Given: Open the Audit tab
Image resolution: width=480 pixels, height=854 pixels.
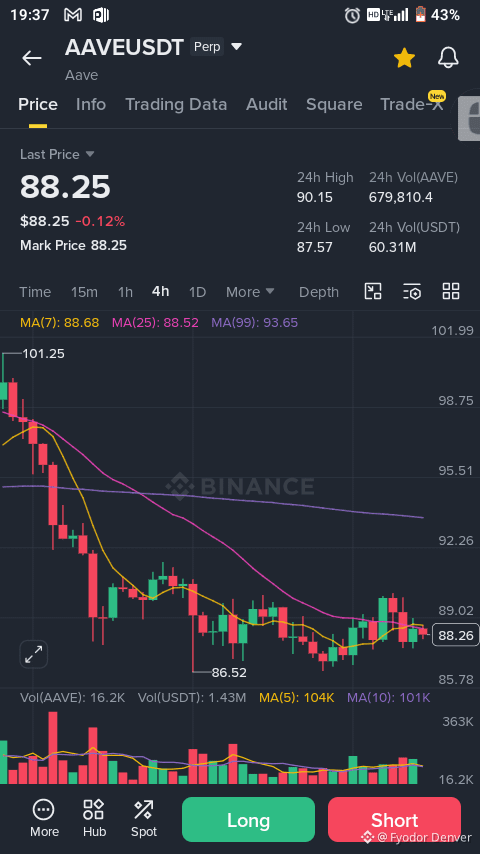Looking at the screenshot, I should point(266,105).
